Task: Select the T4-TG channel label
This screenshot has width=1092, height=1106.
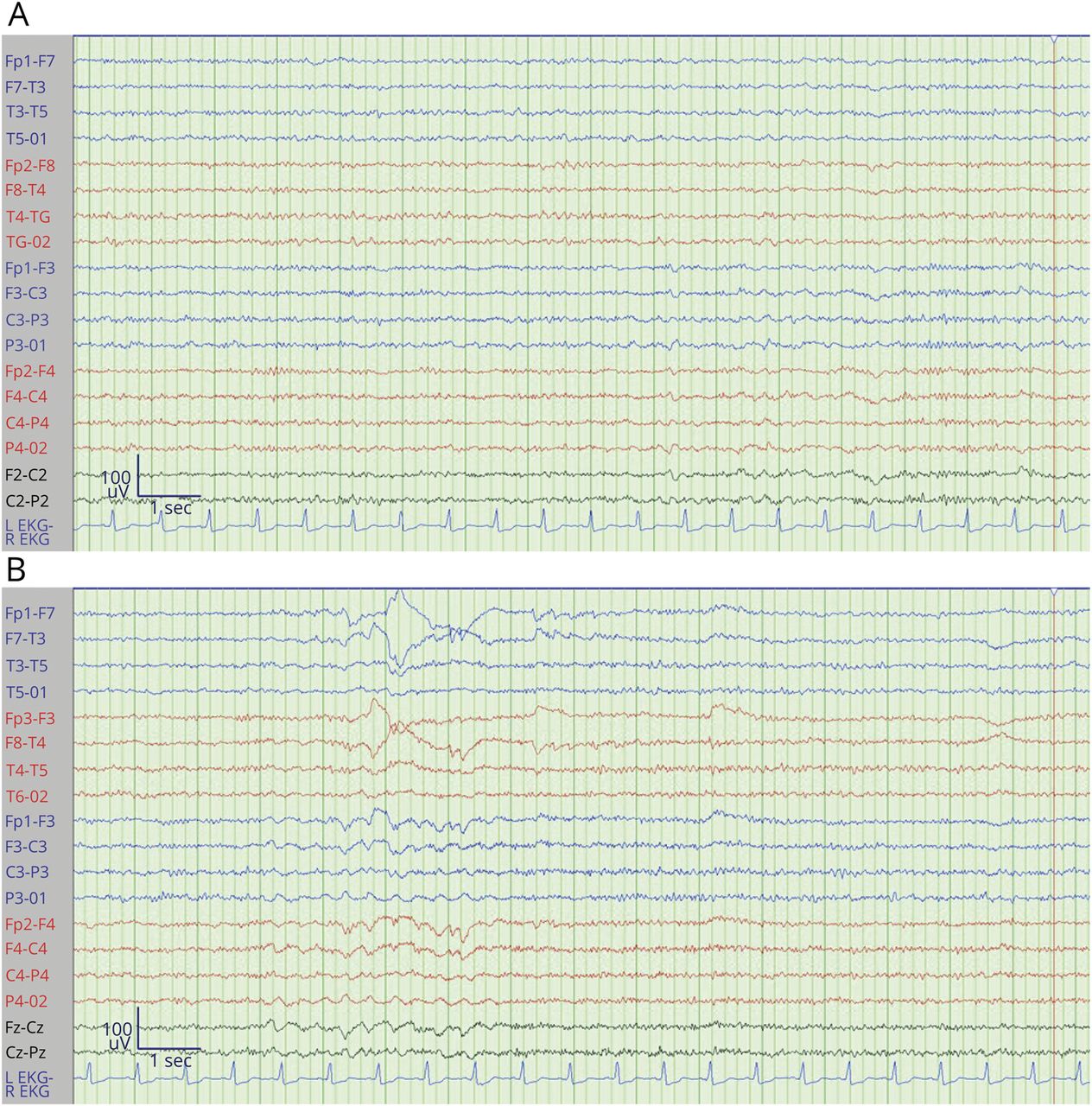Action: pos(28,217)
